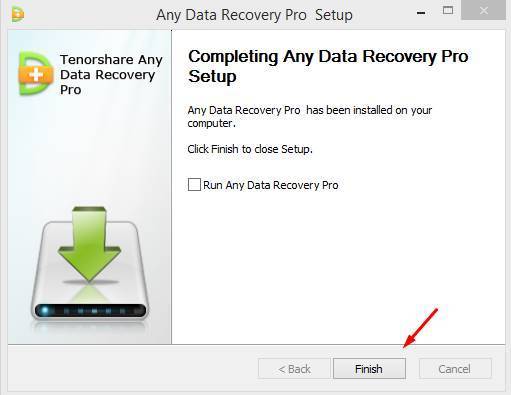Maximize the setup window
This screenshot has height=395, width=511.
tap(448, 10)
